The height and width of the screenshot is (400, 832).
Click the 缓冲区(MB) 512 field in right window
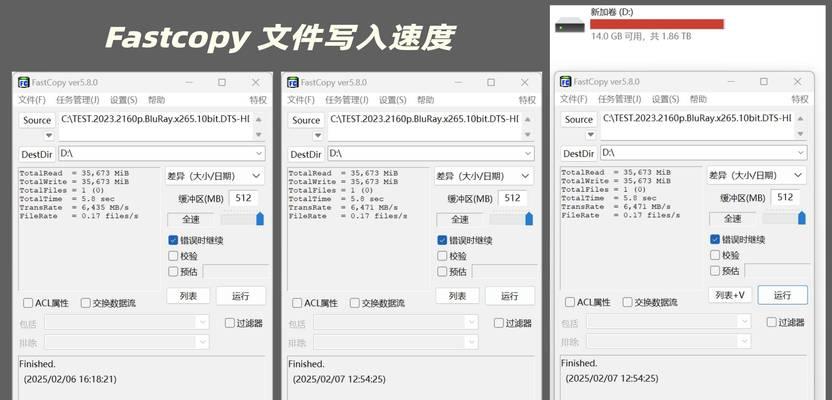click(785, 198)
